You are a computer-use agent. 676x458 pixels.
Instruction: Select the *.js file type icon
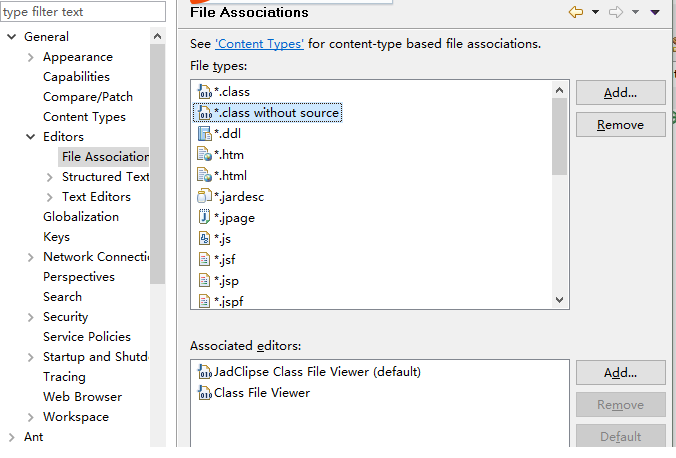[205, 239]
